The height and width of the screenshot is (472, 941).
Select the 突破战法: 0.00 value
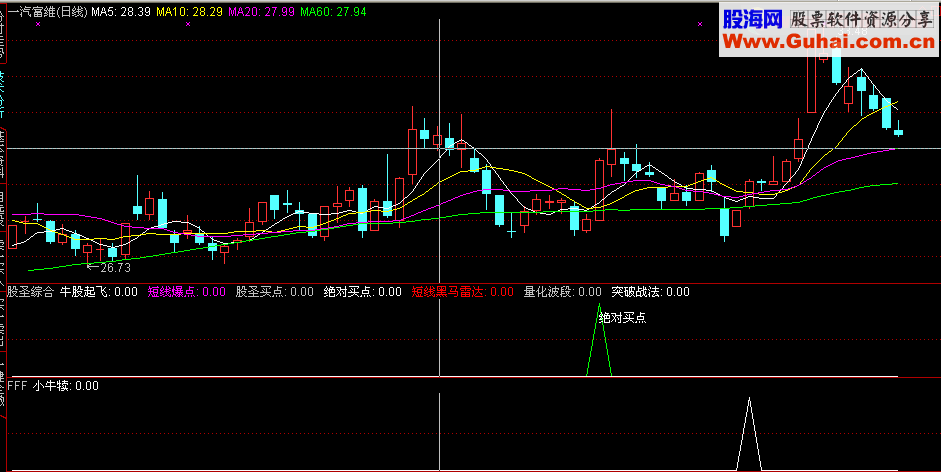pos(651,292)
